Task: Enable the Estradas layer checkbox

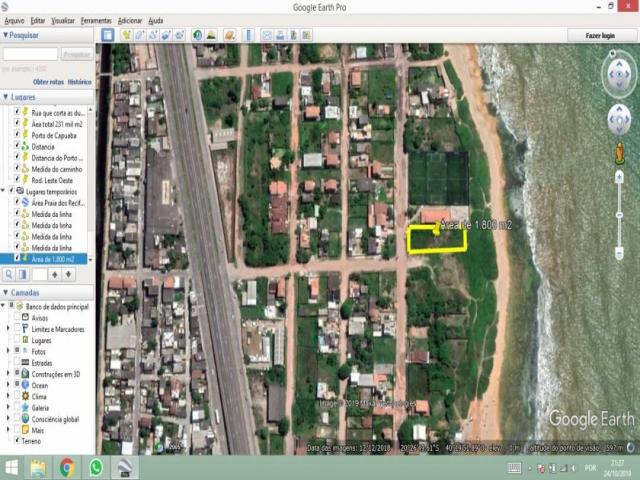Action: tap(17, 362)
